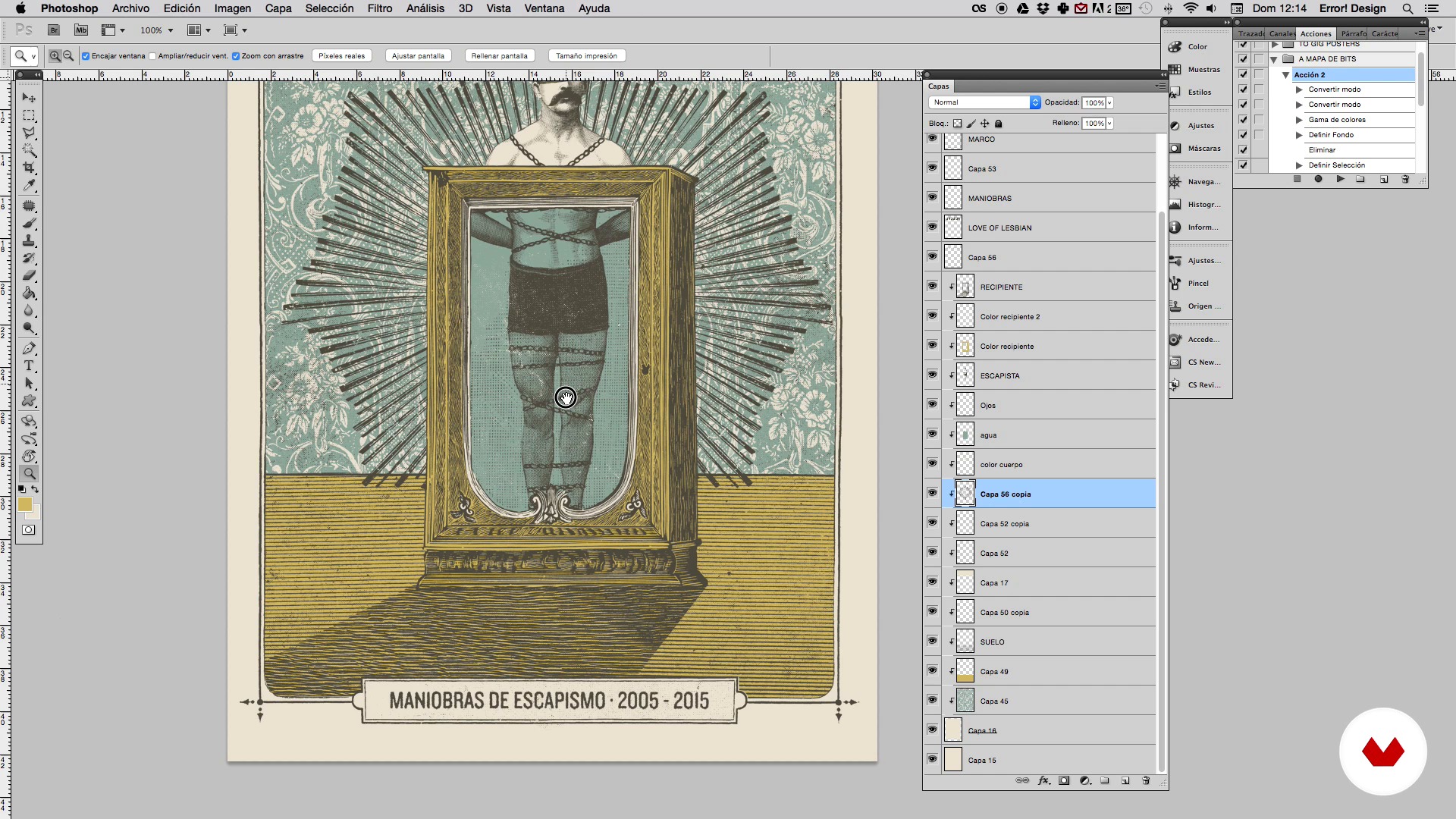
Task: Toggle Quick Mask mode
Action: [29, 530]
